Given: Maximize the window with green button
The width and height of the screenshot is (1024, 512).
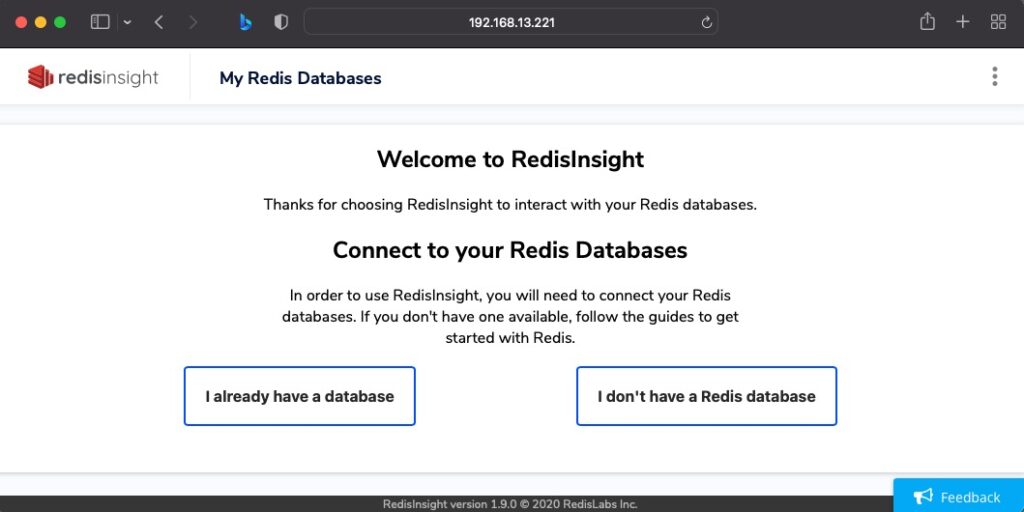Looking at the screenshot, I should click(x=60, y=22).
